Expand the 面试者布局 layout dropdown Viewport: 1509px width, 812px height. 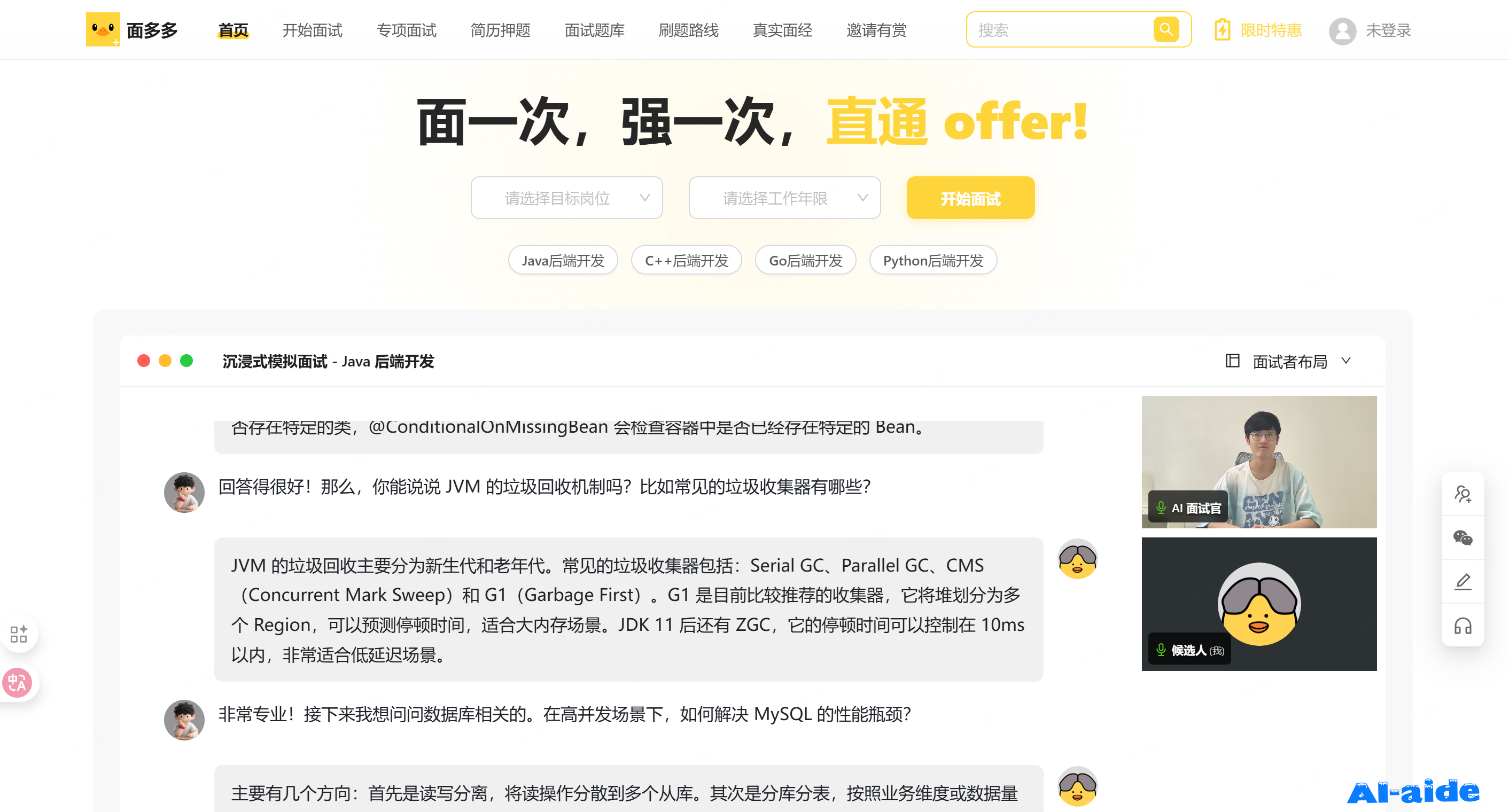coord(1289,361)
